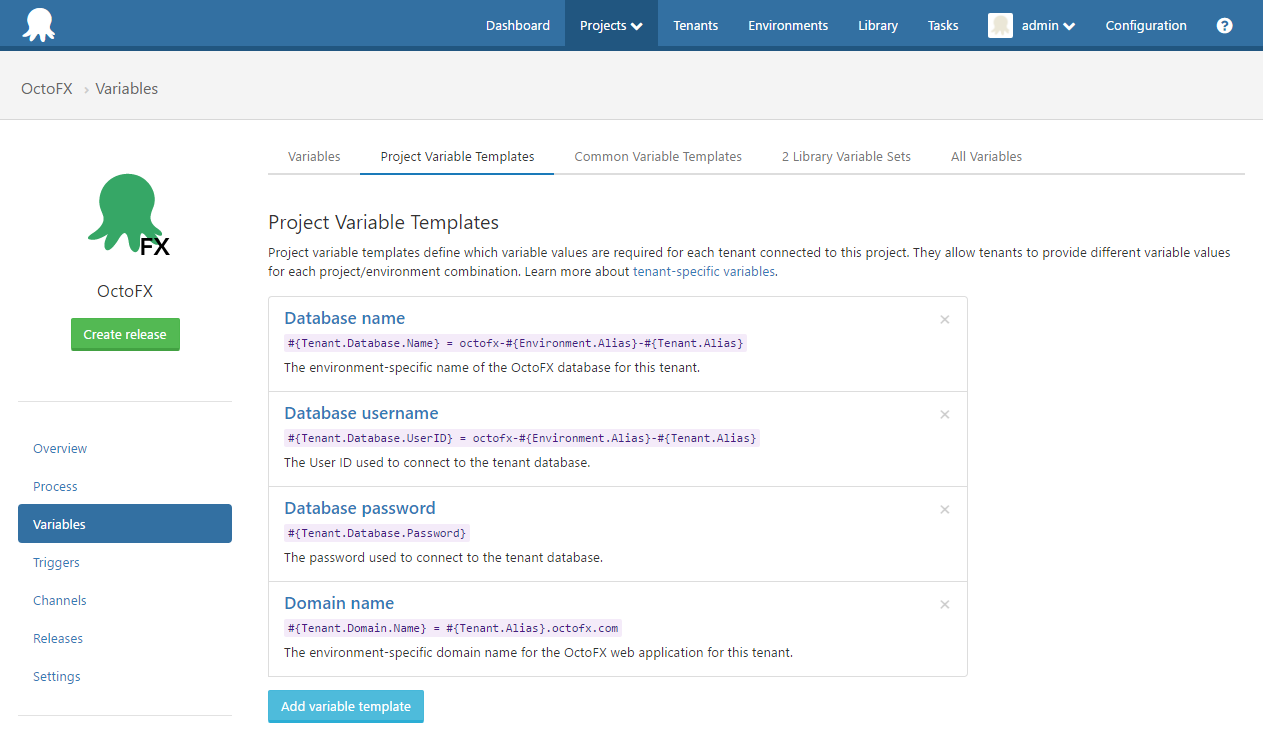Screen dimensions: 1263x739
Task: Open the help question mark icon
Action: [x=1224, y=25]
